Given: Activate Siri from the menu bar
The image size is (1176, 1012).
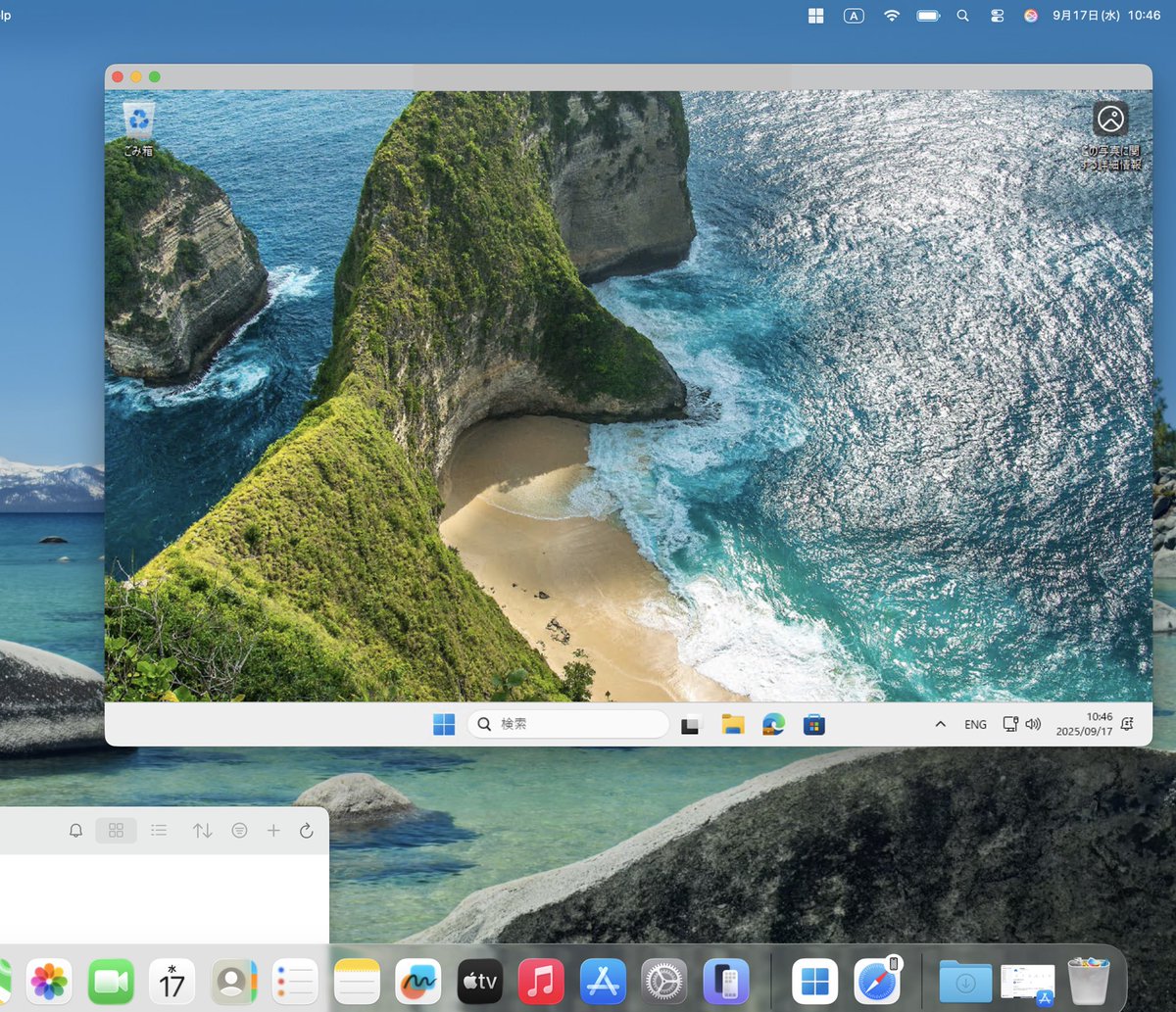Looking at the screenshot, I should click(1030, 16).
